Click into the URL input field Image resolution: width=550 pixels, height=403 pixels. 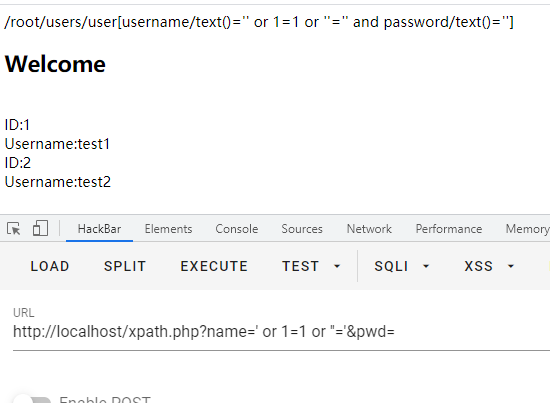(x=281, y=332)
